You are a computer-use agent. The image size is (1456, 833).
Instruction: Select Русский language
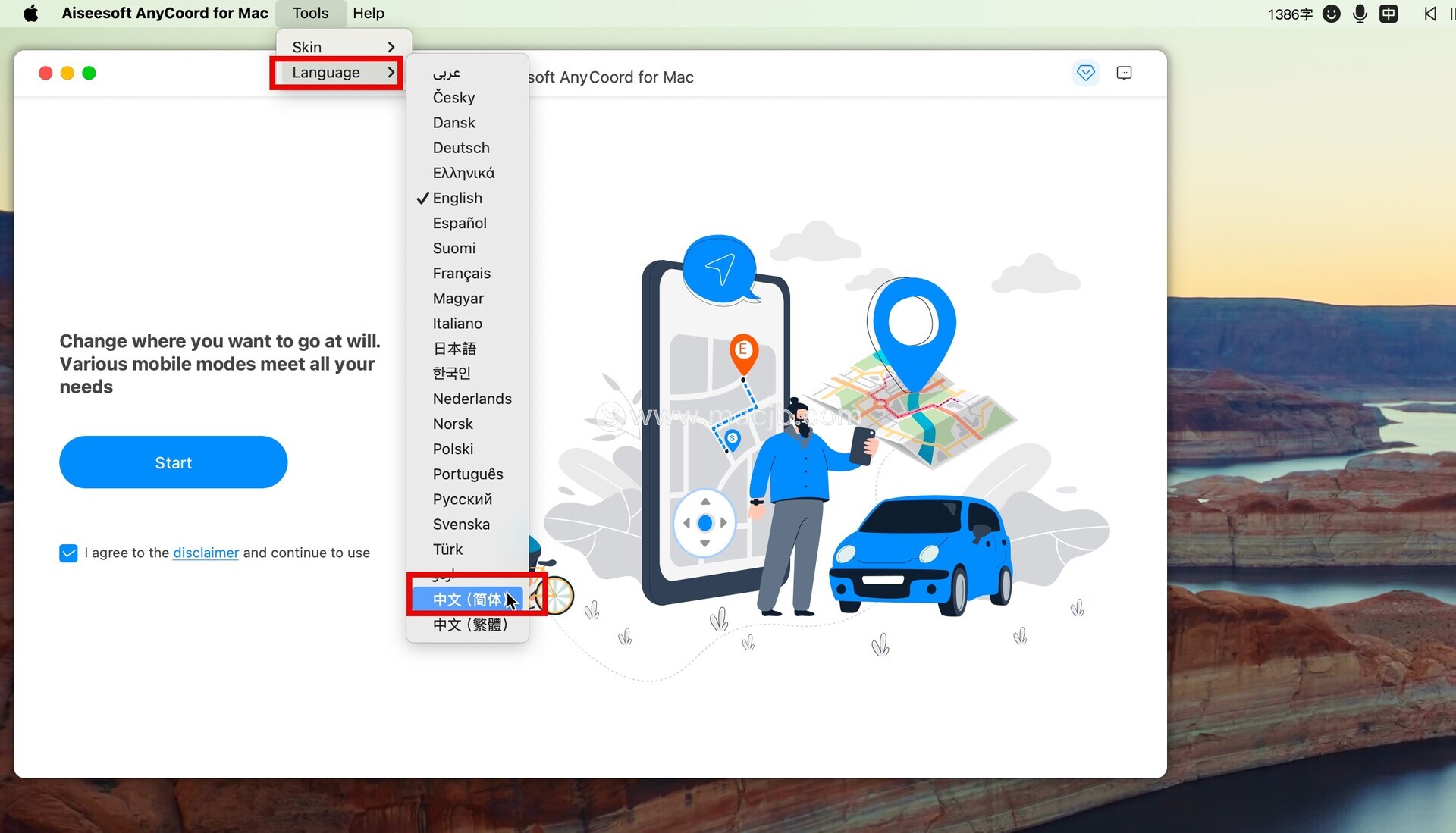pyautogui.click(x=467, y=499)
